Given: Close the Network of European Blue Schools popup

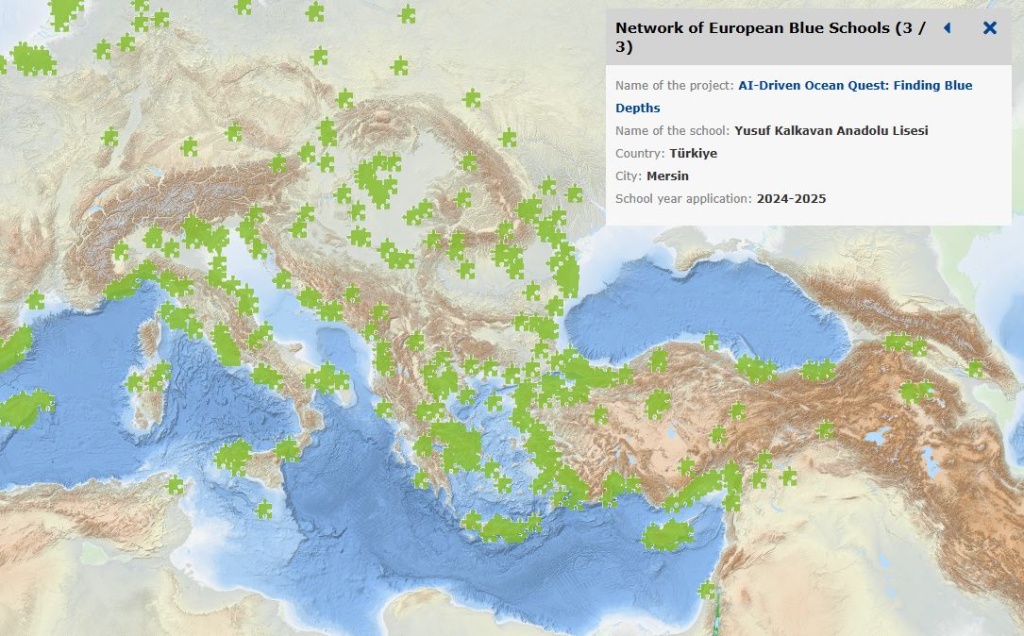Looking at the screenshot, I should point(990,28).
